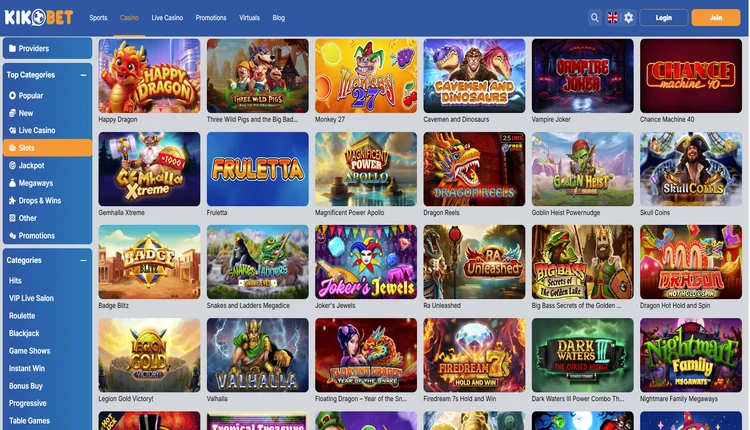Go to Live Casino in top navigation
The image size is (750, 430).
[167, 18]
